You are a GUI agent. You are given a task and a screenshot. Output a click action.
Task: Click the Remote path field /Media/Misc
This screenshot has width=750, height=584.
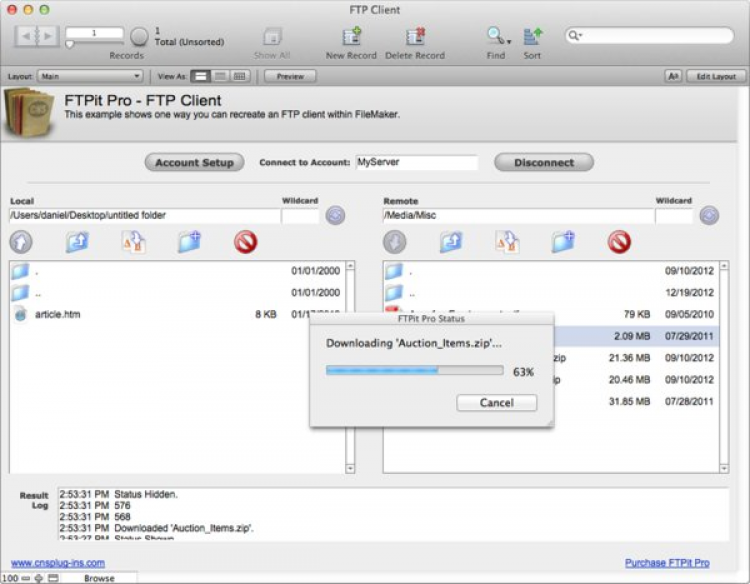point(518,216)
